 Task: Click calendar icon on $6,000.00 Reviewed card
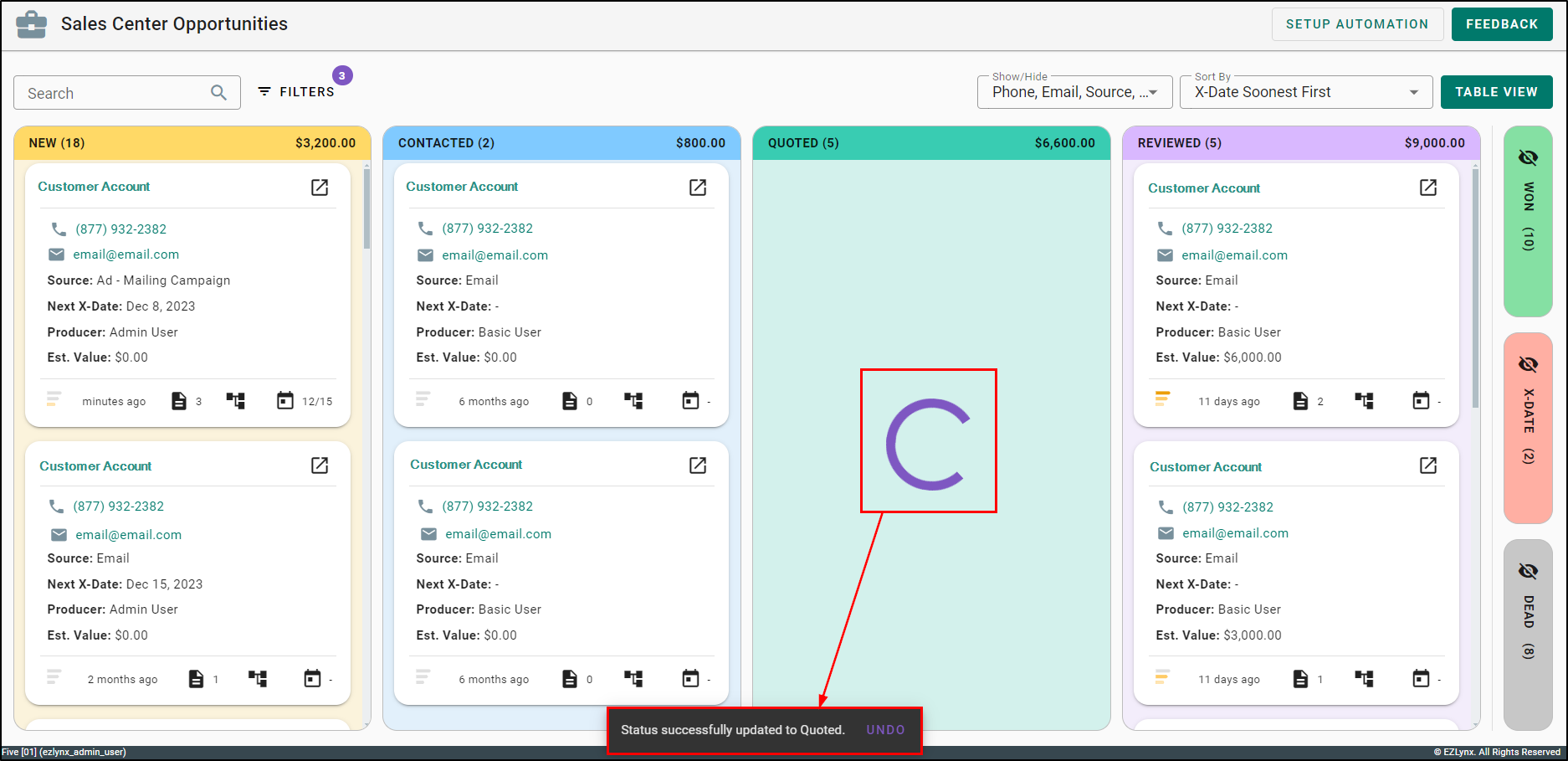(1421, 401)
